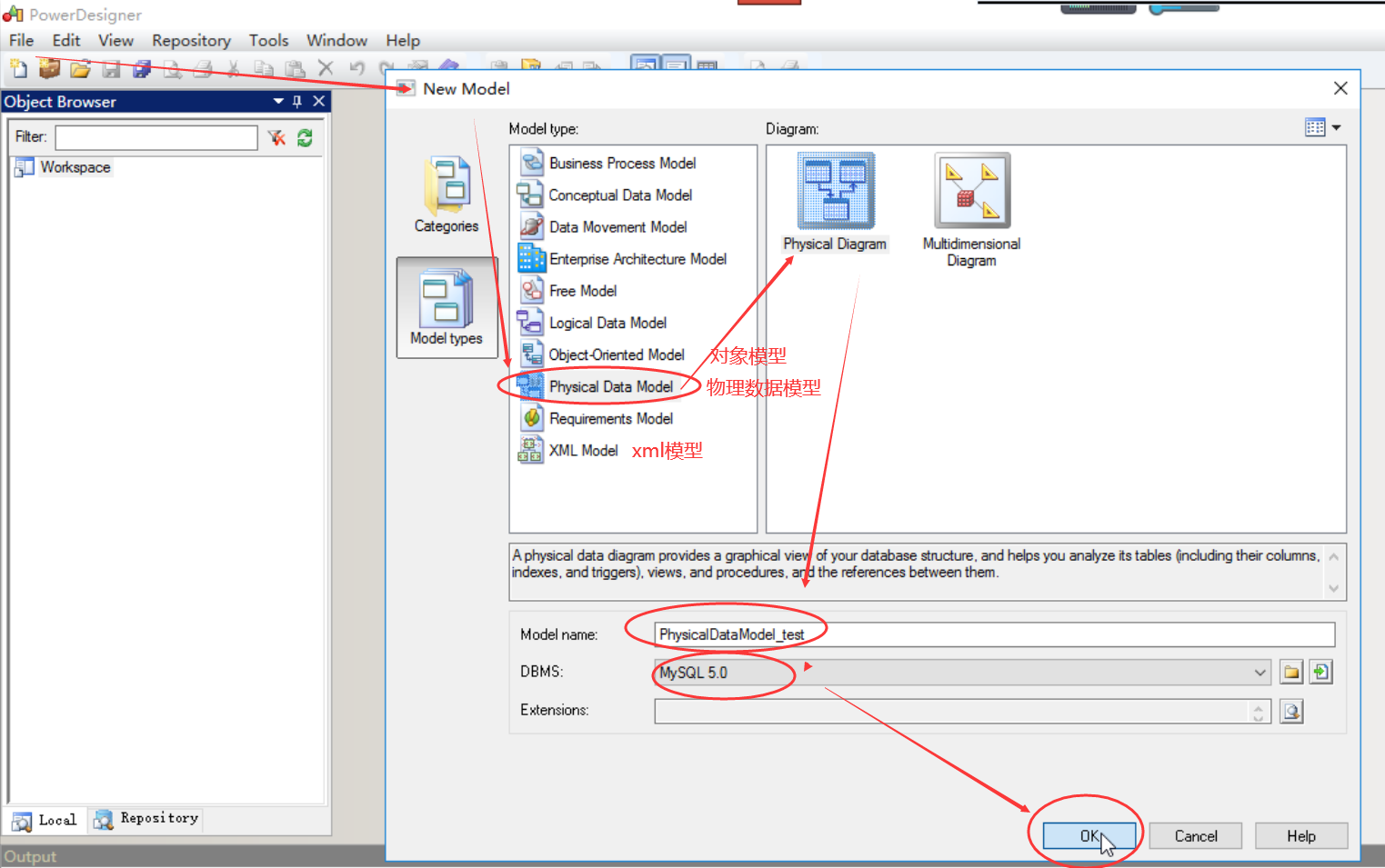Screen dimensions: 1385x868
Task: Close the Object Browser panel
Action: tap(318, 102)
